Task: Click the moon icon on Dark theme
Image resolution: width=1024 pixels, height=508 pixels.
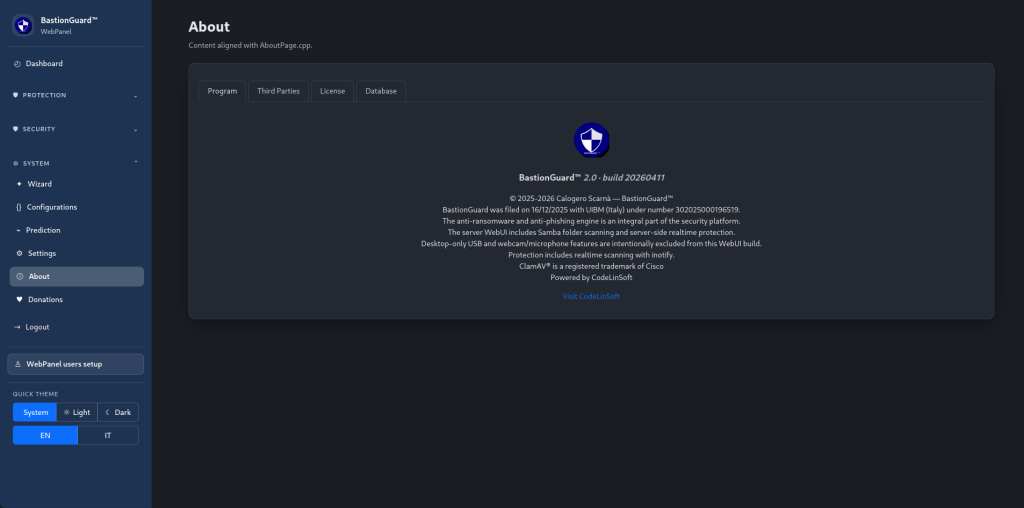Action: tap(108, 413)
